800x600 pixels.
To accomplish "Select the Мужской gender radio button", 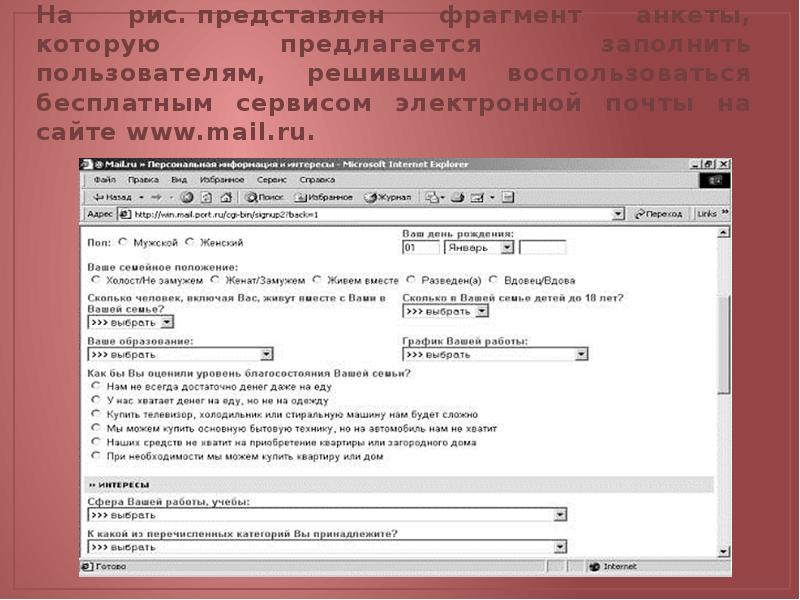I will coord(123,242).
